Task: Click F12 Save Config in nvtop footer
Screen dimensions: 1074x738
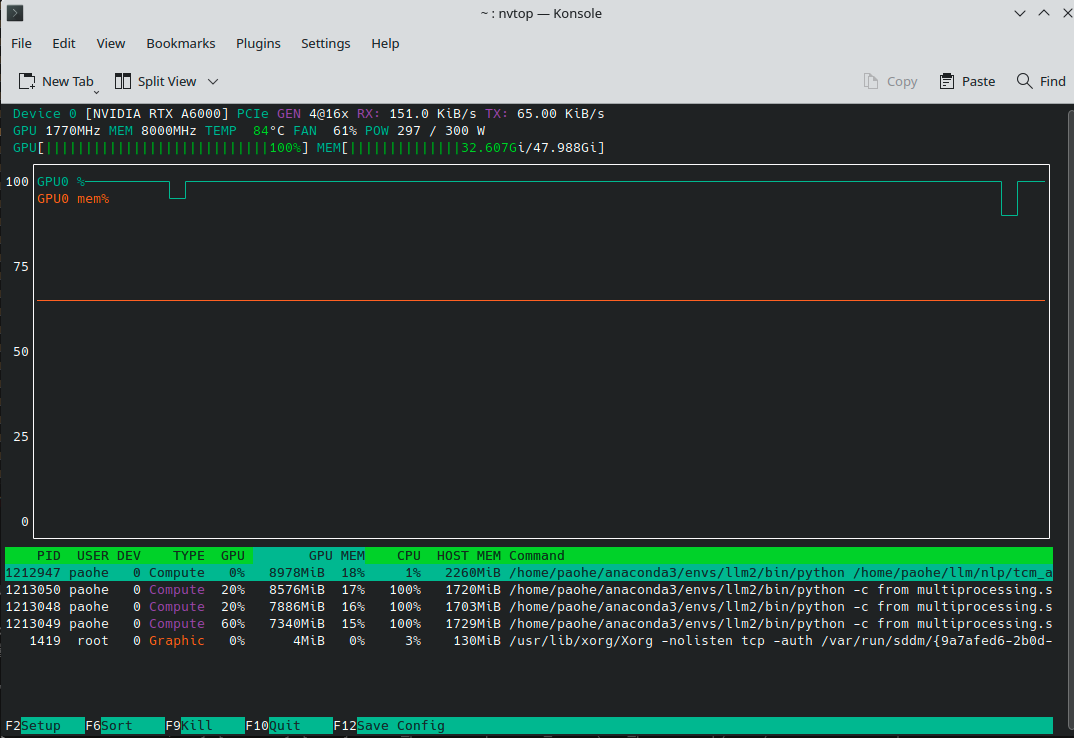Action: (389, 726)
